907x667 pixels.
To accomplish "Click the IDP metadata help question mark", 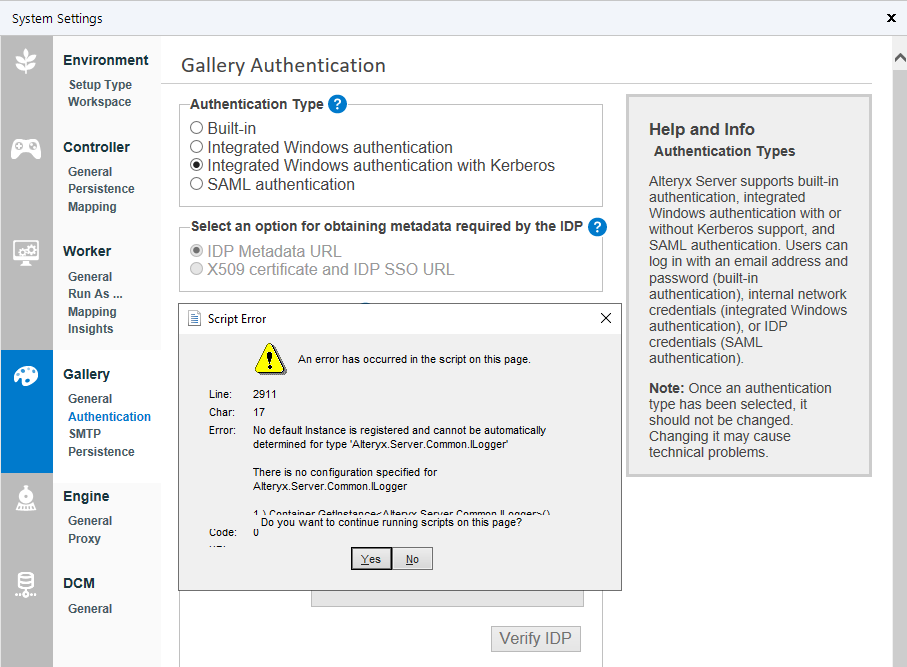I will tap(597, 227).
